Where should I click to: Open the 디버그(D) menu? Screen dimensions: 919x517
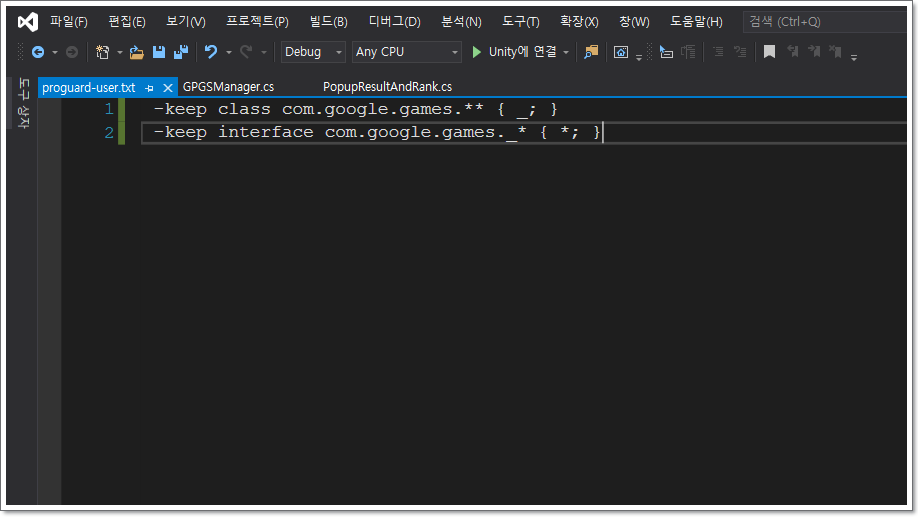point(394,22)
